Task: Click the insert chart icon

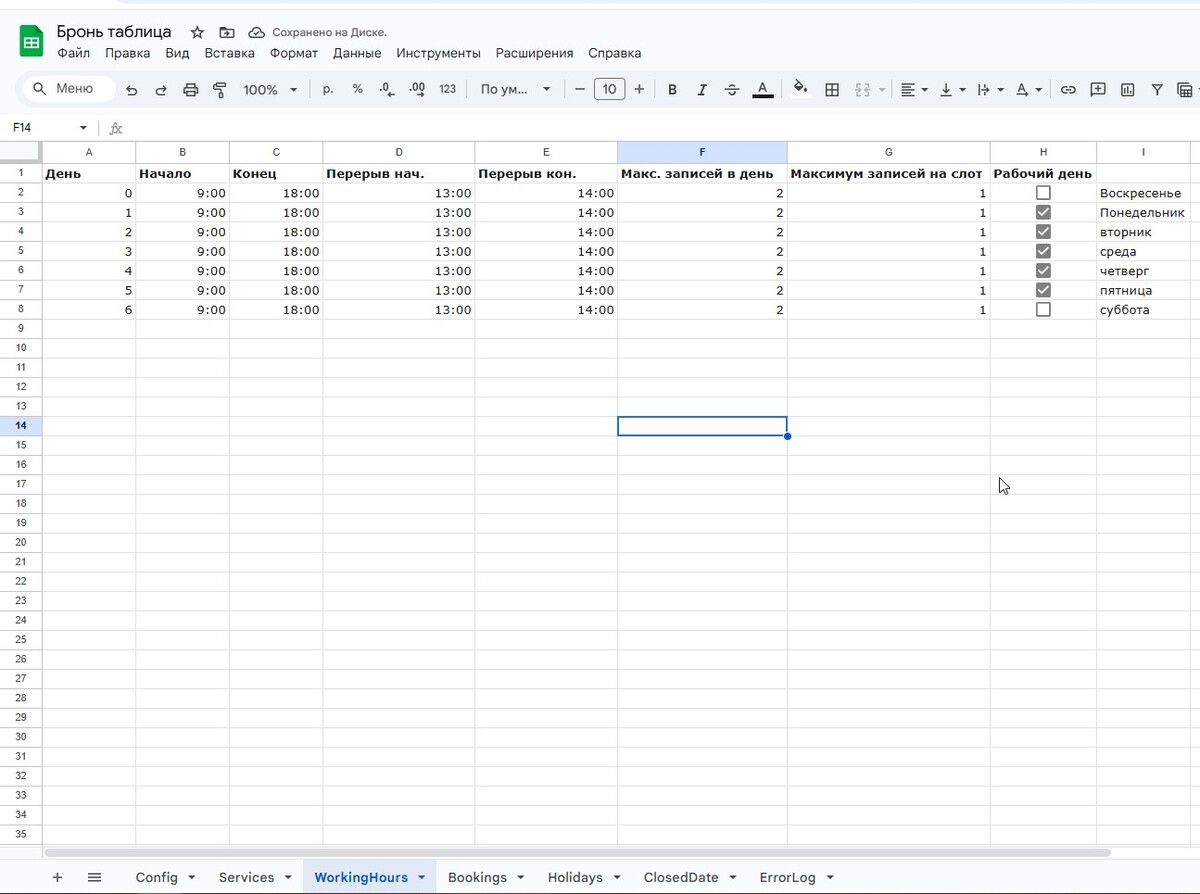Action: (x=1128, y=90)
